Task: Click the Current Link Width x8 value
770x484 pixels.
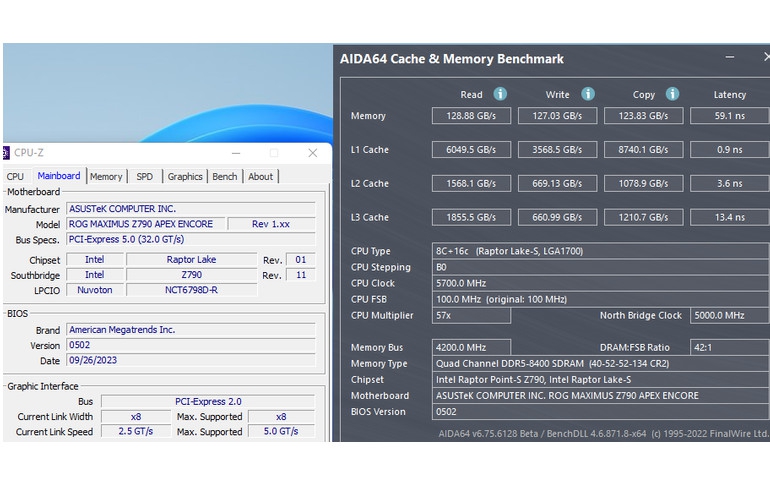Action: pyautogui.click(x=136, y=416)
